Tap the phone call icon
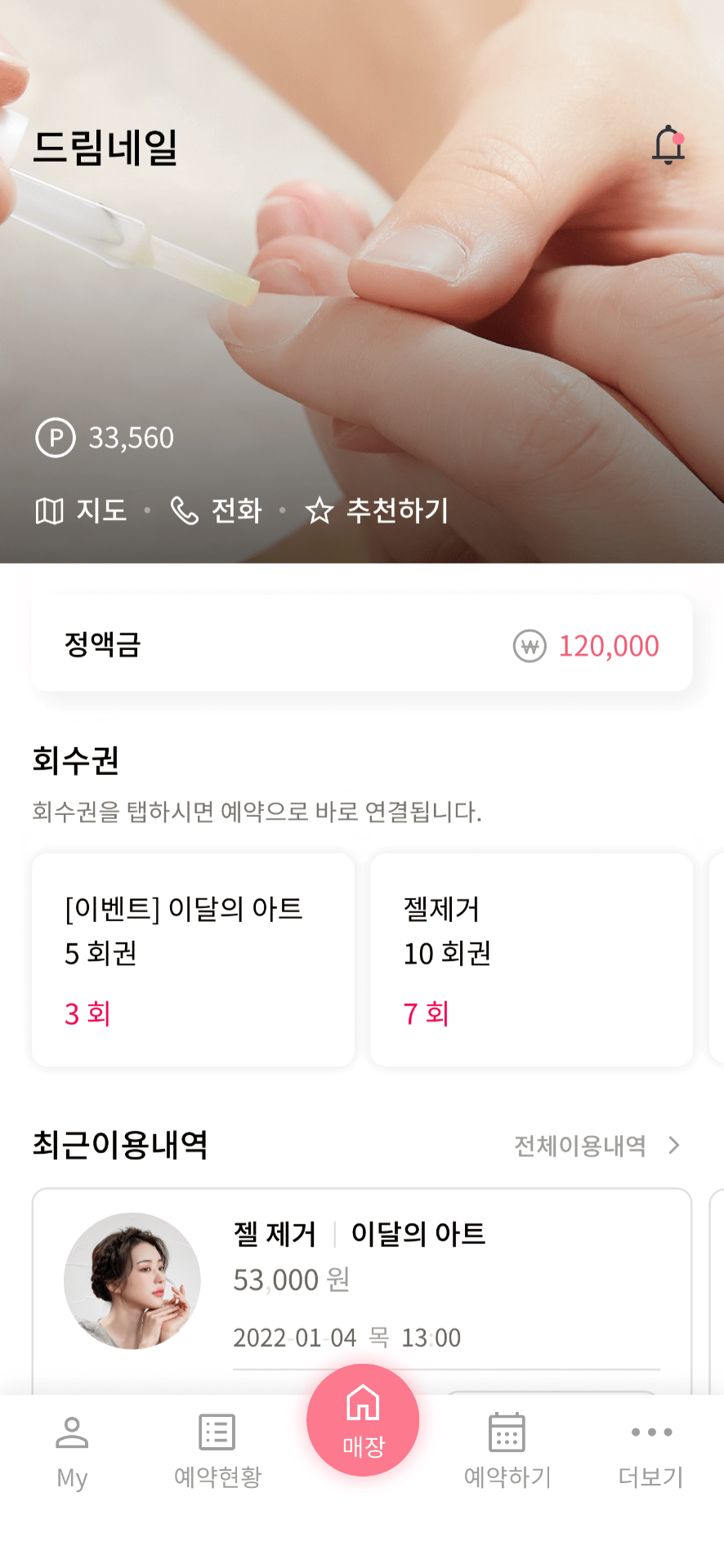Viewport: 724px width, 1568px height. pyautogui.click(x=184, y=511)
